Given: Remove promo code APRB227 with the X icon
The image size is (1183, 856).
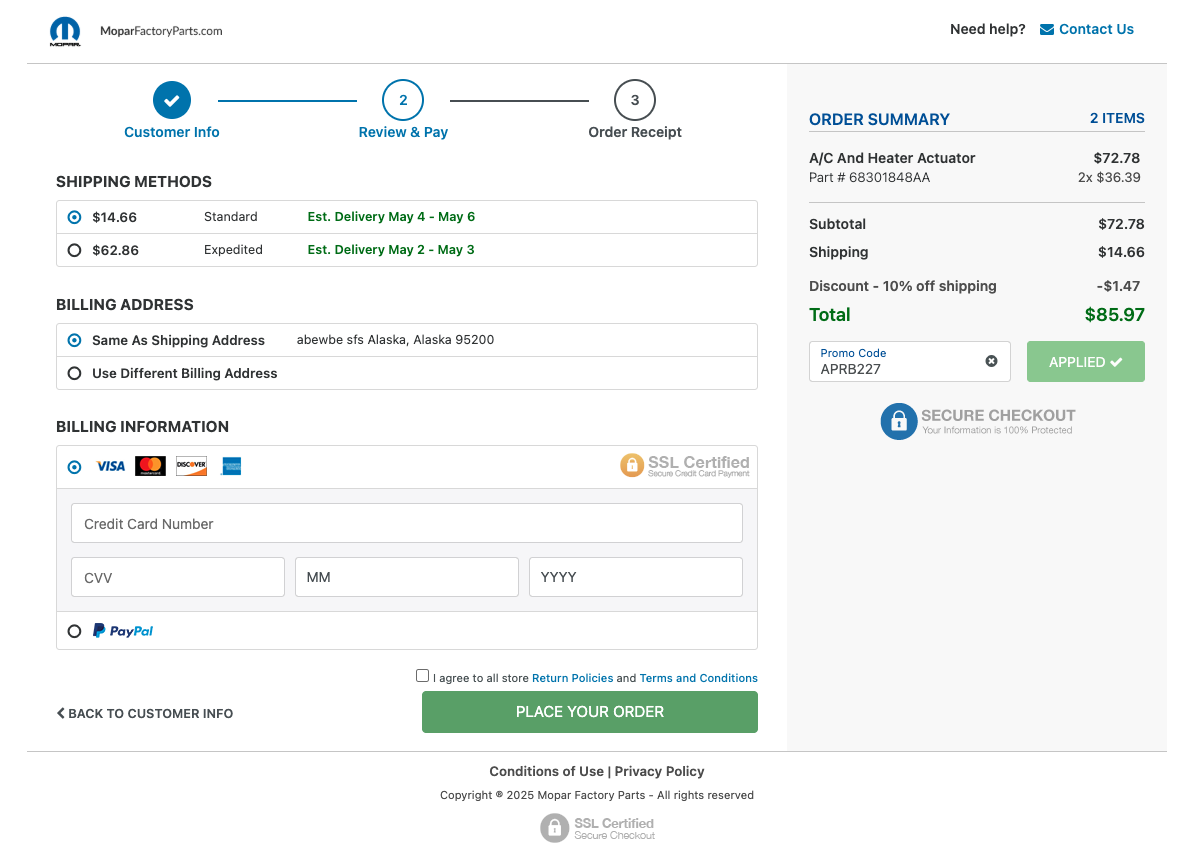Looking at the screenshot, I should (991, 361).
